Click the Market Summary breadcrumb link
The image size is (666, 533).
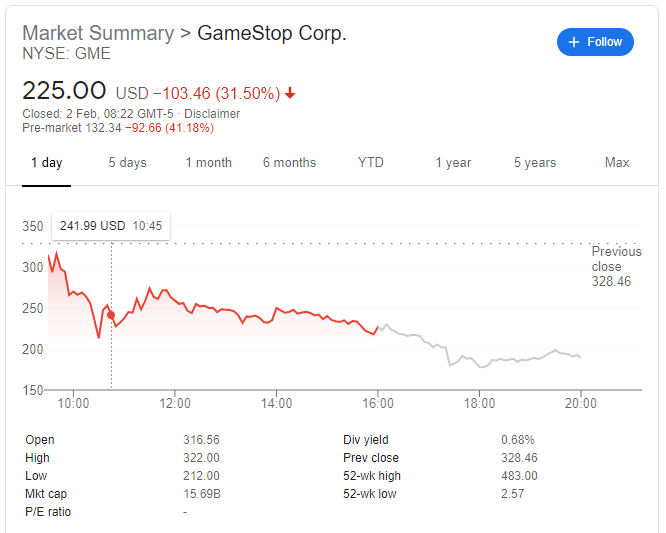(98, 33)
